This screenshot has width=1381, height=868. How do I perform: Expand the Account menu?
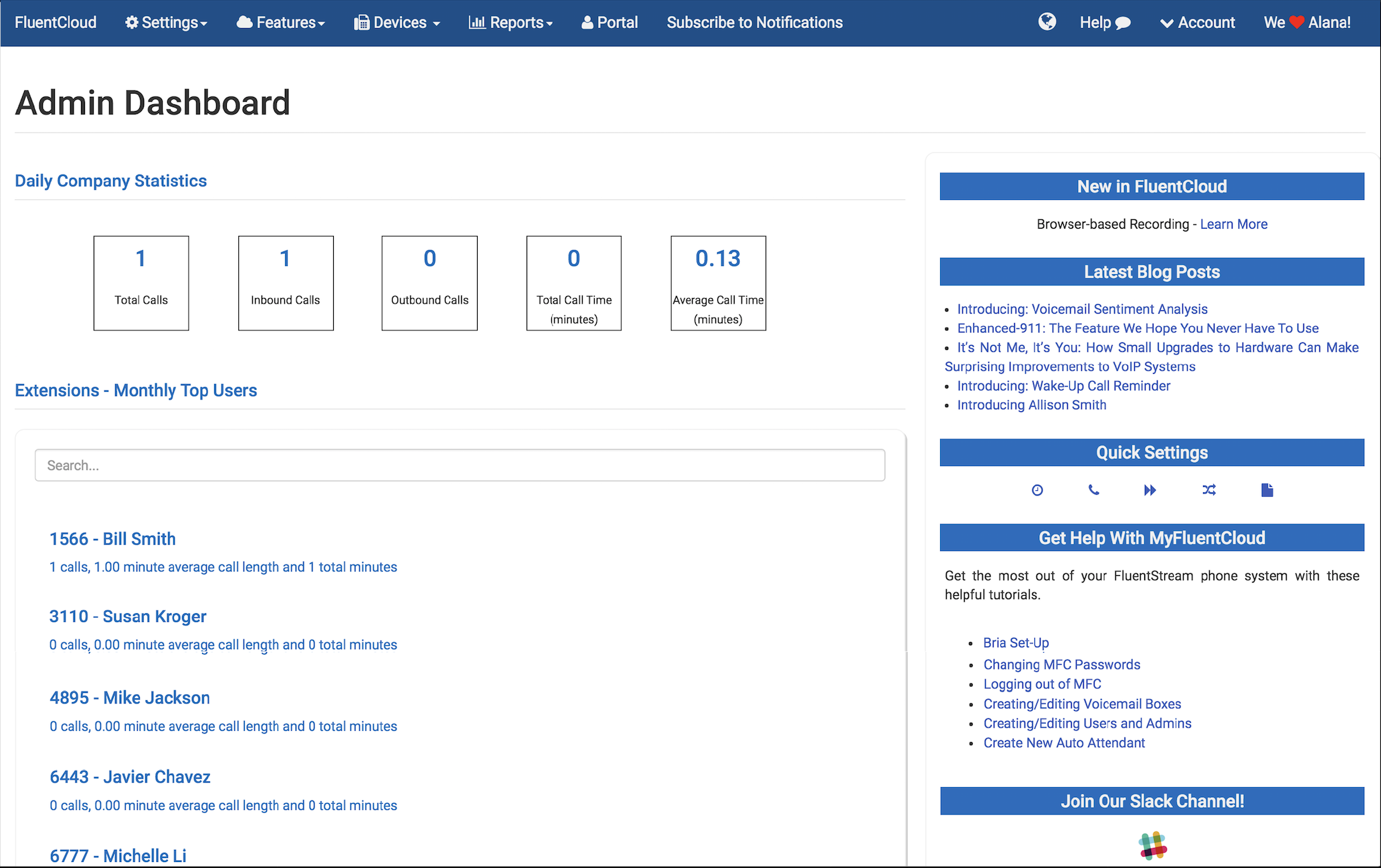[1198, 23]
